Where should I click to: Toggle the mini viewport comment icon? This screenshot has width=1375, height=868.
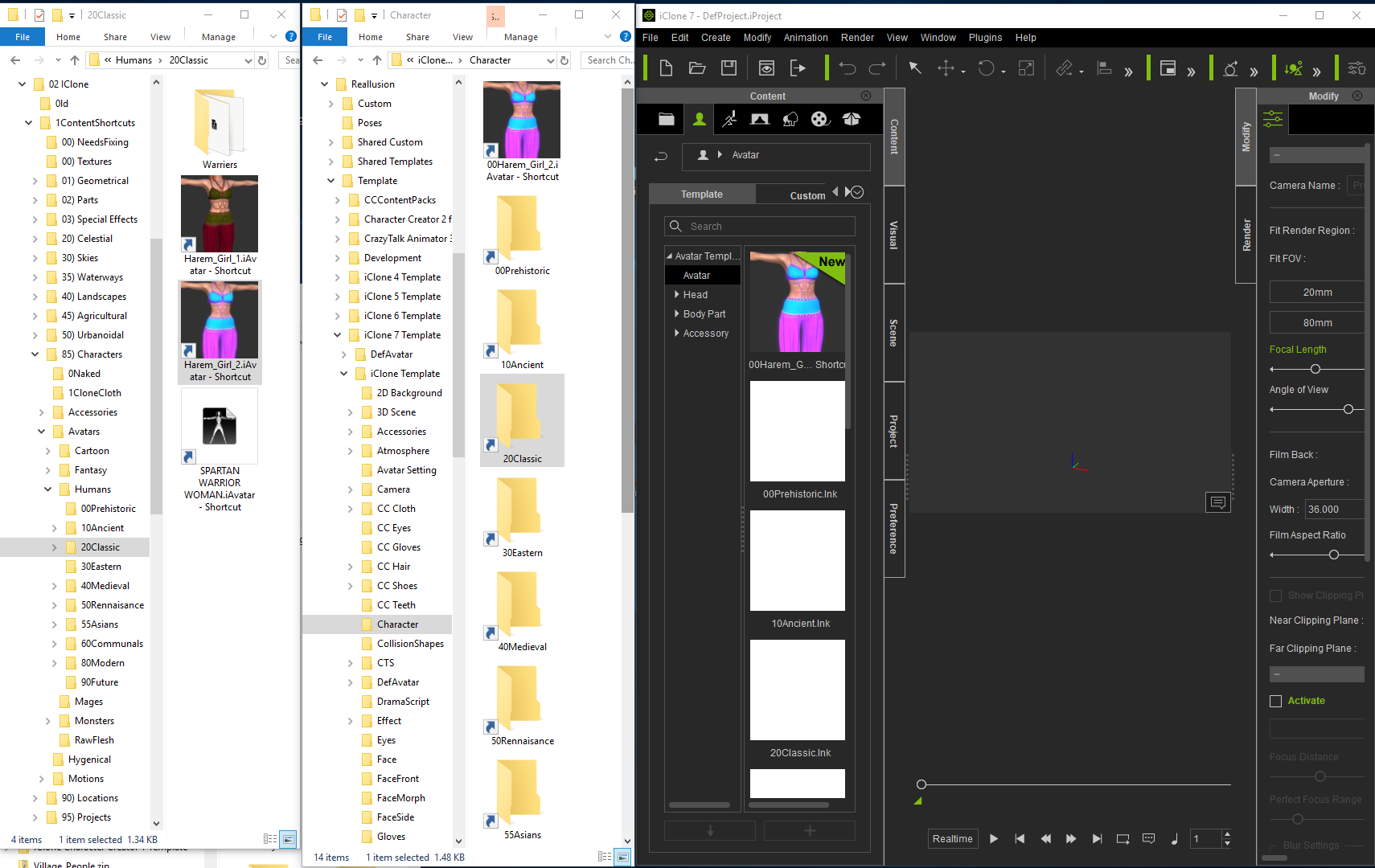point(1218,502)
